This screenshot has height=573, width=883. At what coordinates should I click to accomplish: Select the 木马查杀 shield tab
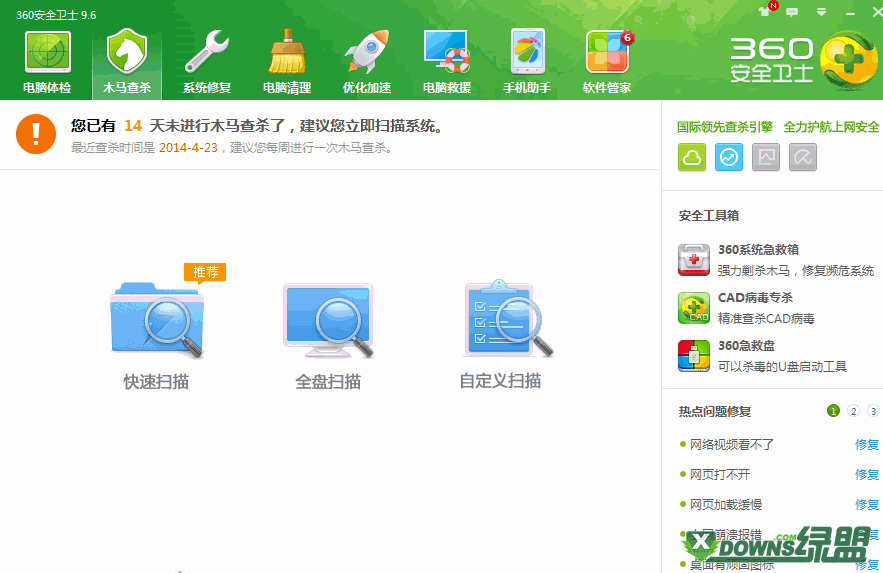coord(127,62)
